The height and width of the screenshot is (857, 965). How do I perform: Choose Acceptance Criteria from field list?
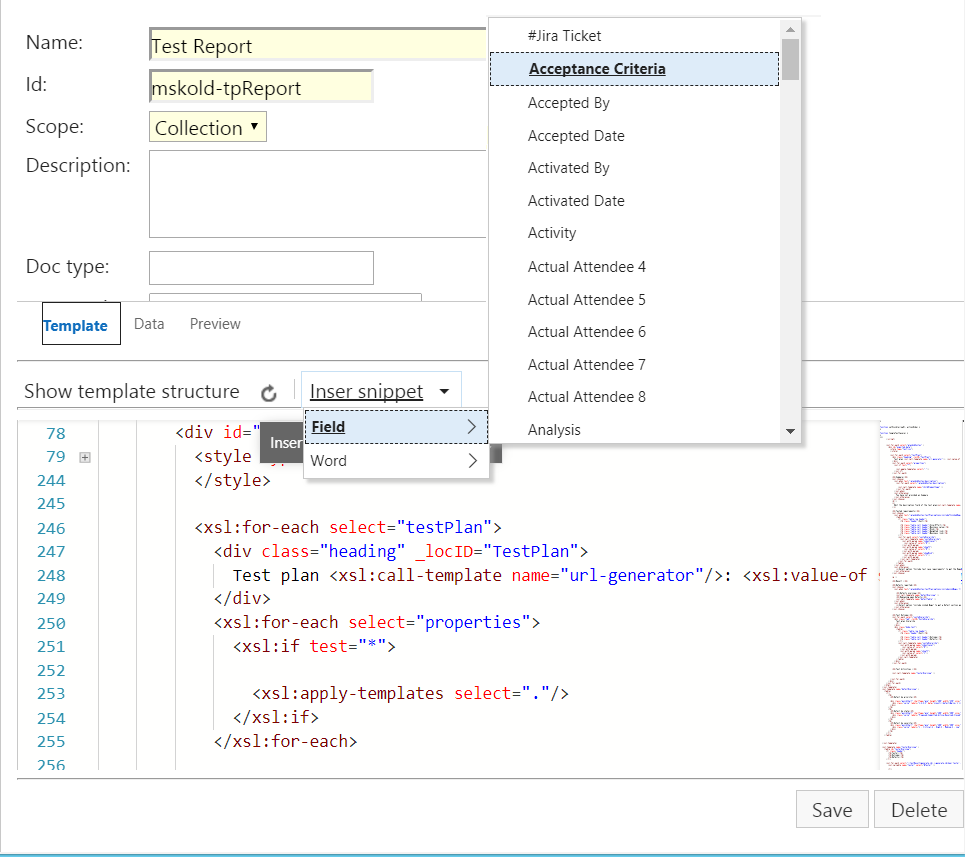click(597, 69)
